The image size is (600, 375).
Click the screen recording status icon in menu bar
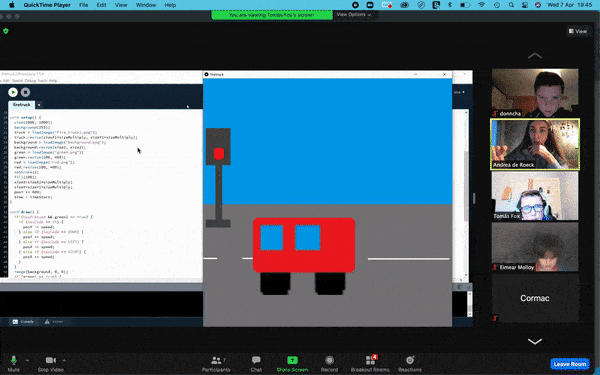(355, 5)
